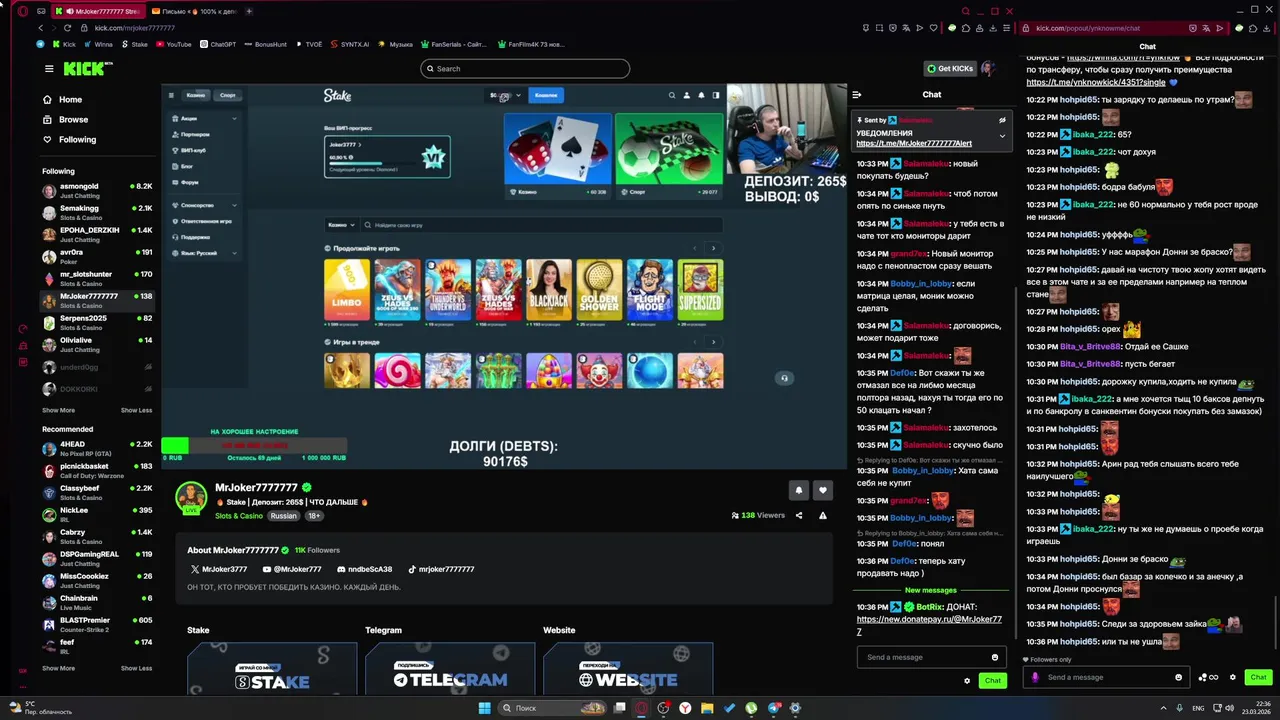Open the Stake panel banner
The height and width of the screenshot is (720, 1280).
click(x=272, y=668)
